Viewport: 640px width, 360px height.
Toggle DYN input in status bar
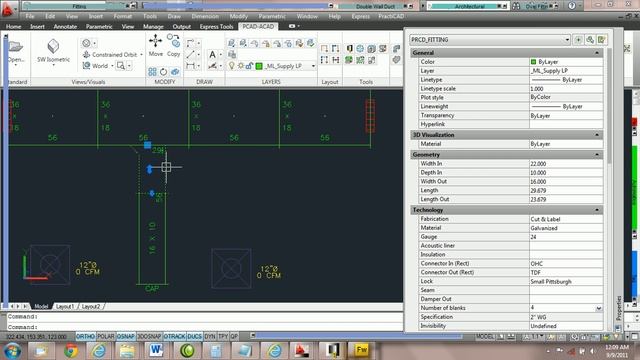[210, 336]
